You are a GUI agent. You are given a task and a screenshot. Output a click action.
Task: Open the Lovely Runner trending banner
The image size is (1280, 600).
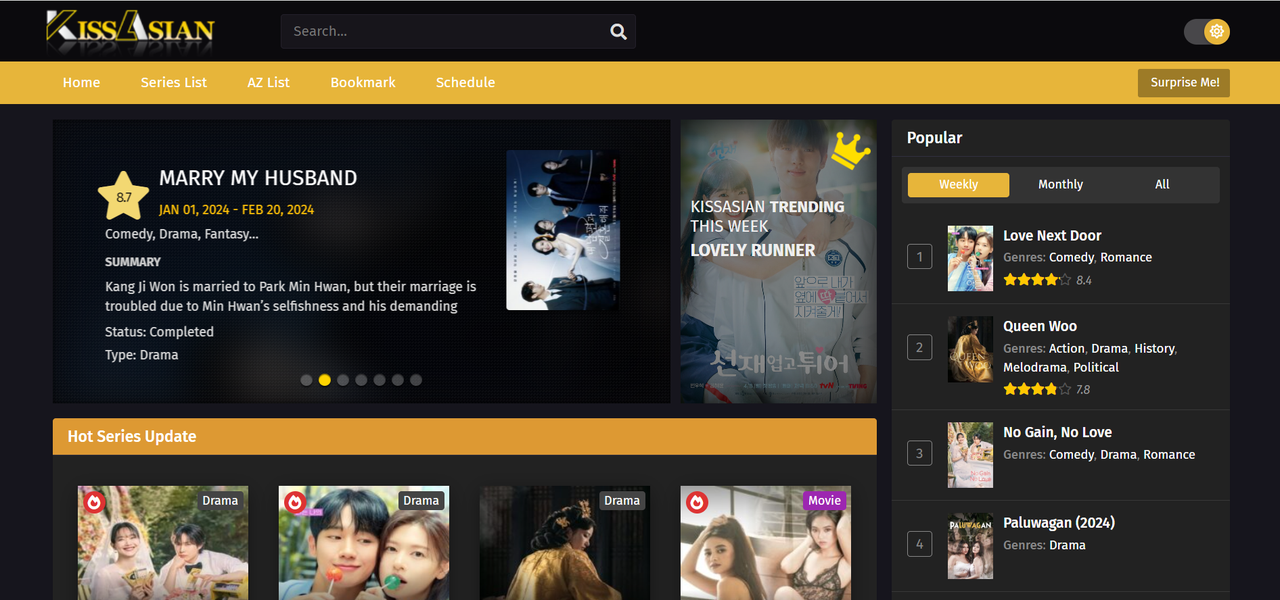(778, 262)
